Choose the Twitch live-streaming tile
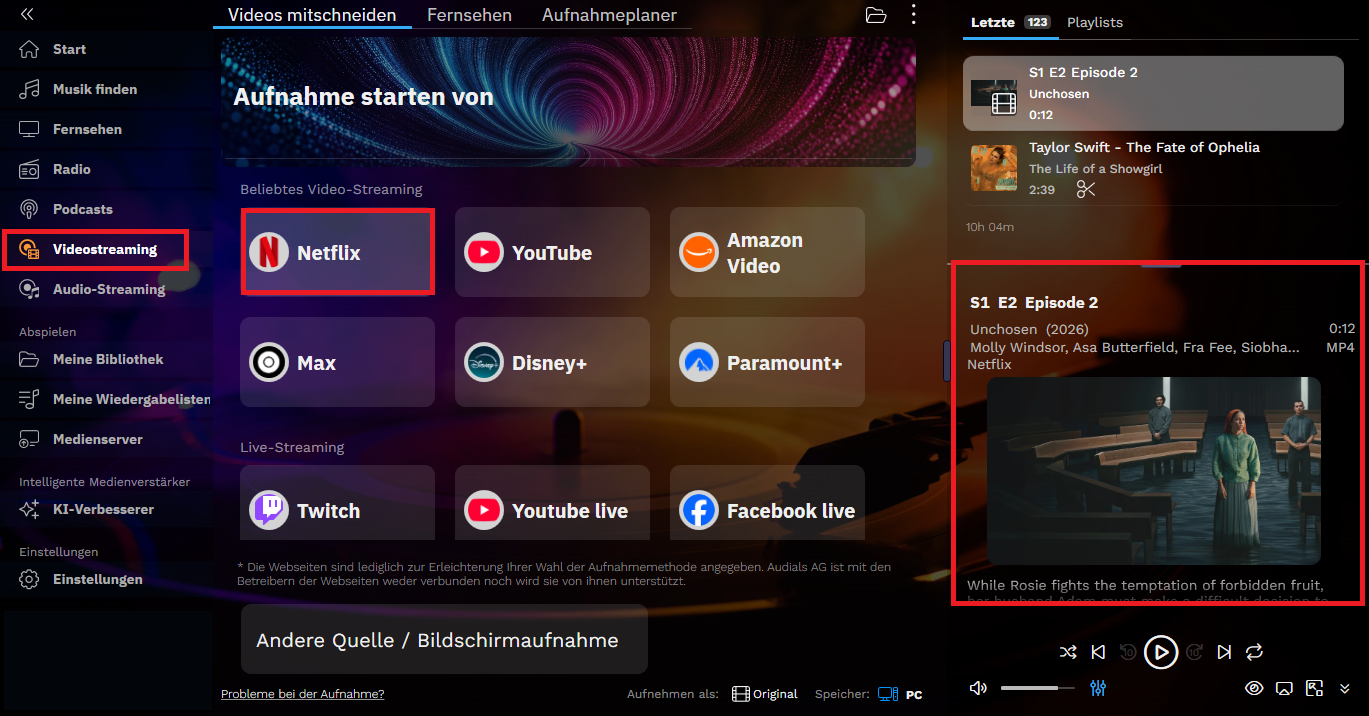The image size is (1369, 716). coord(337,503)
